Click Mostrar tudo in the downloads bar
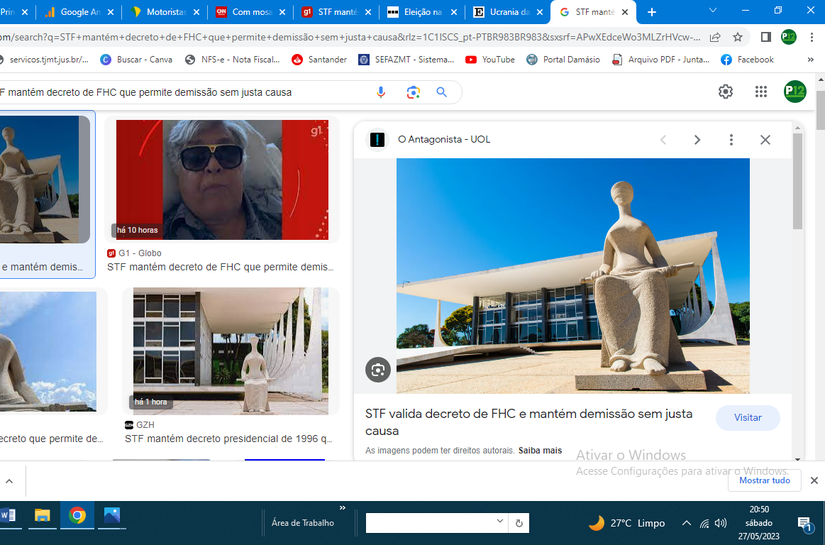This screenshot has width=825, height=545. point(764,480)
